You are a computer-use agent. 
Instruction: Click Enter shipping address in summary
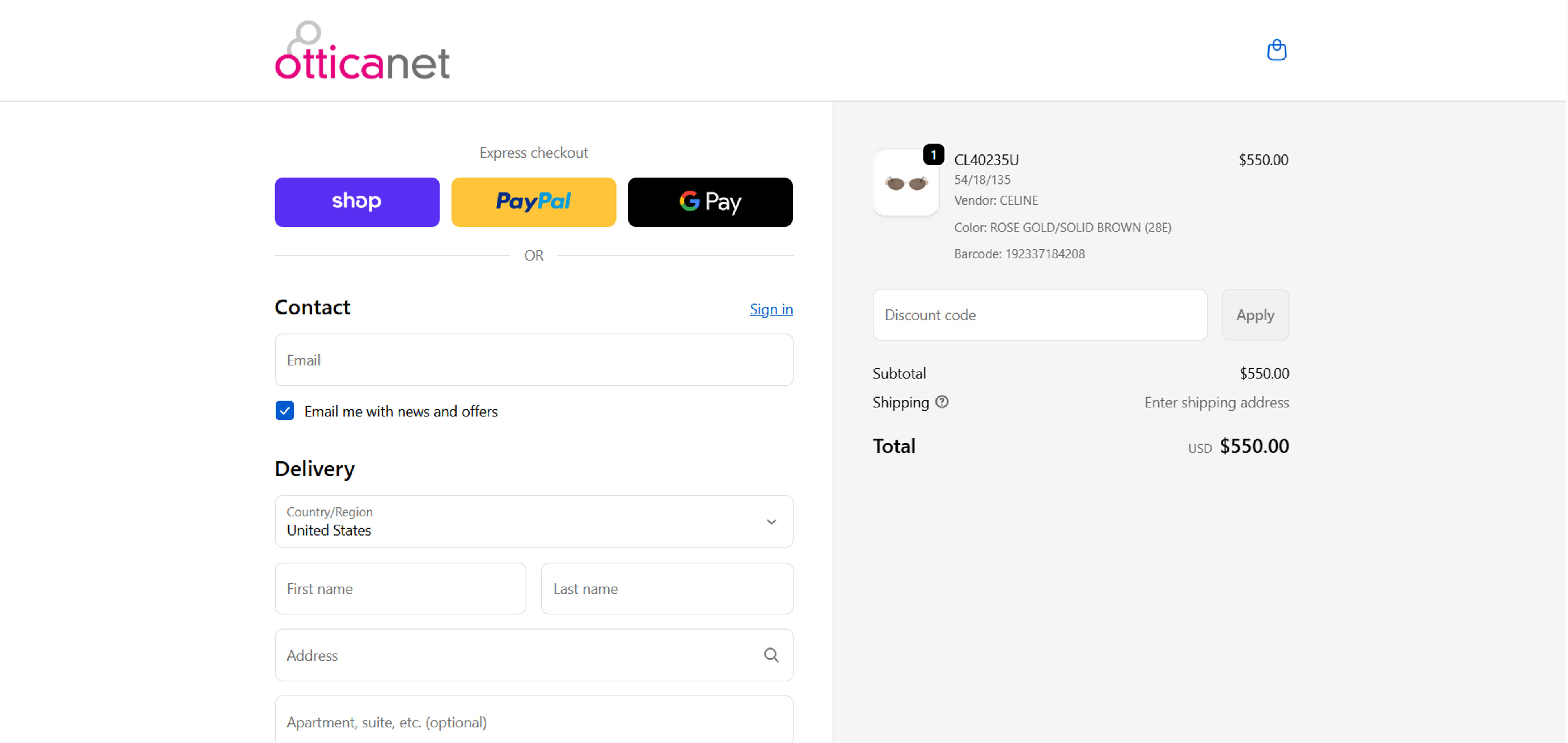1216,402
